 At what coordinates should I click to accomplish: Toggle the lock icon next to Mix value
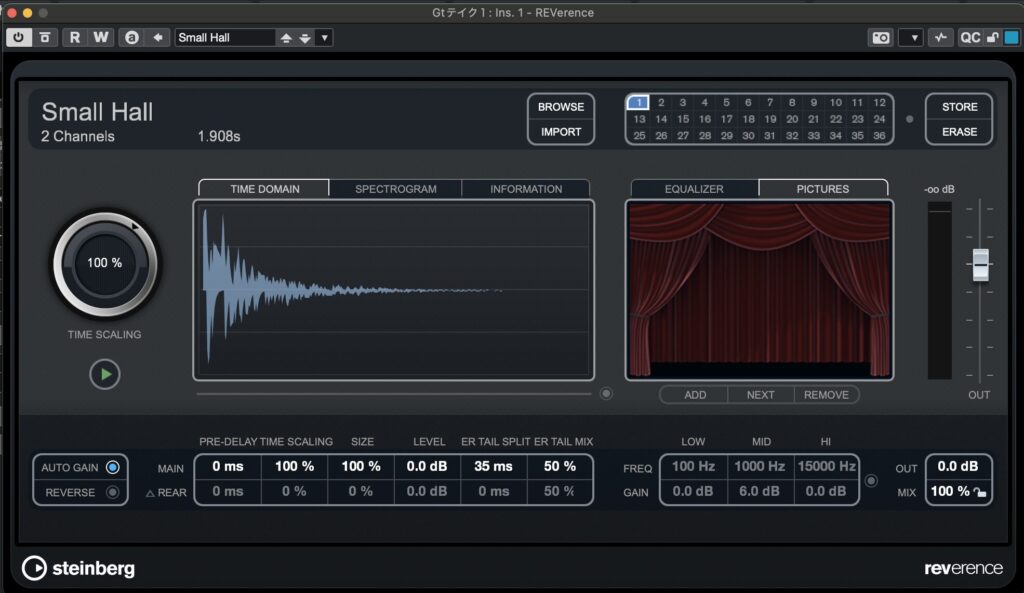(x=980, y=492)
